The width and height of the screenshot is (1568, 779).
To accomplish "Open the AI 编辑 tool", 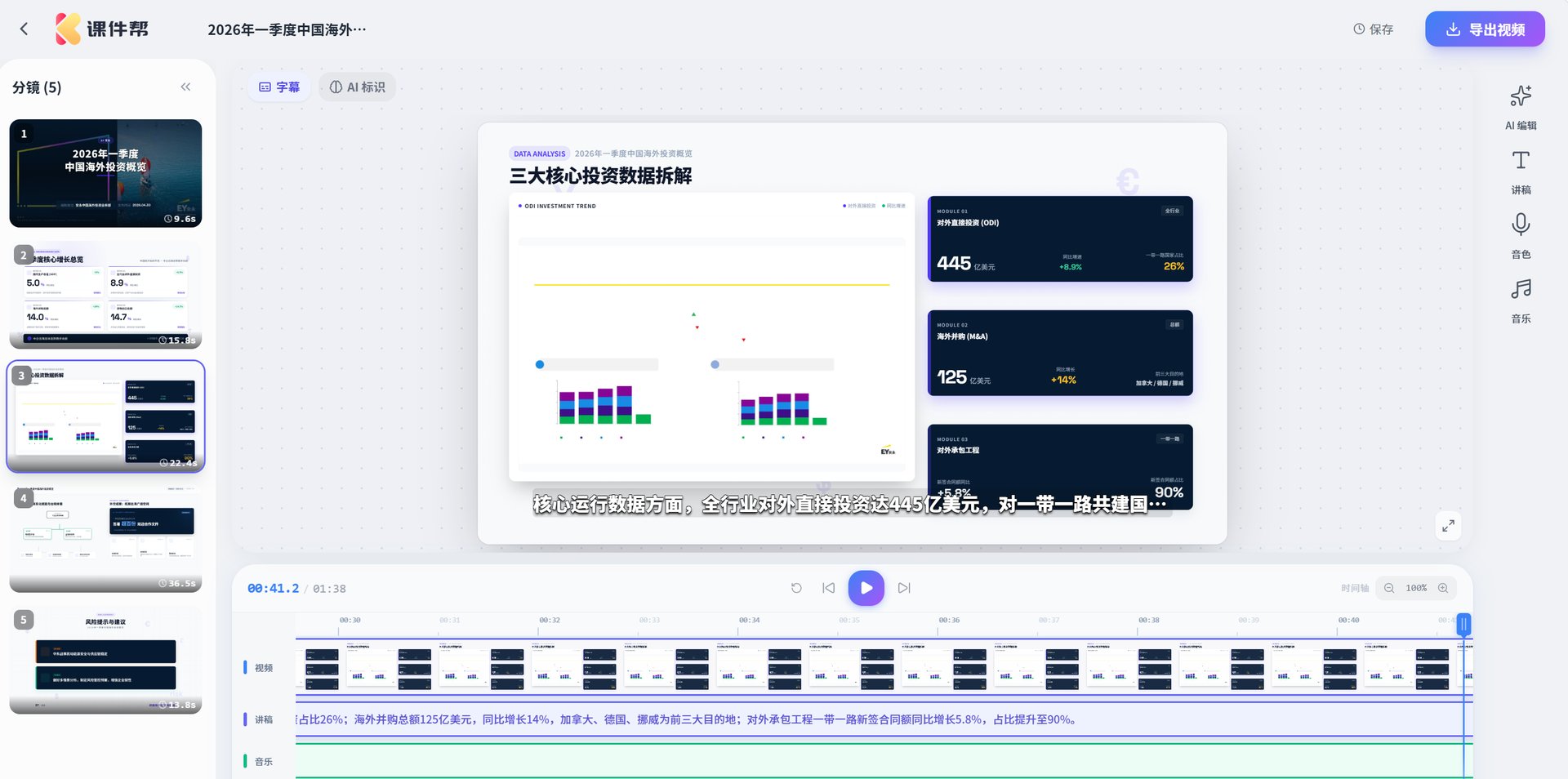I will (1521, 106).
